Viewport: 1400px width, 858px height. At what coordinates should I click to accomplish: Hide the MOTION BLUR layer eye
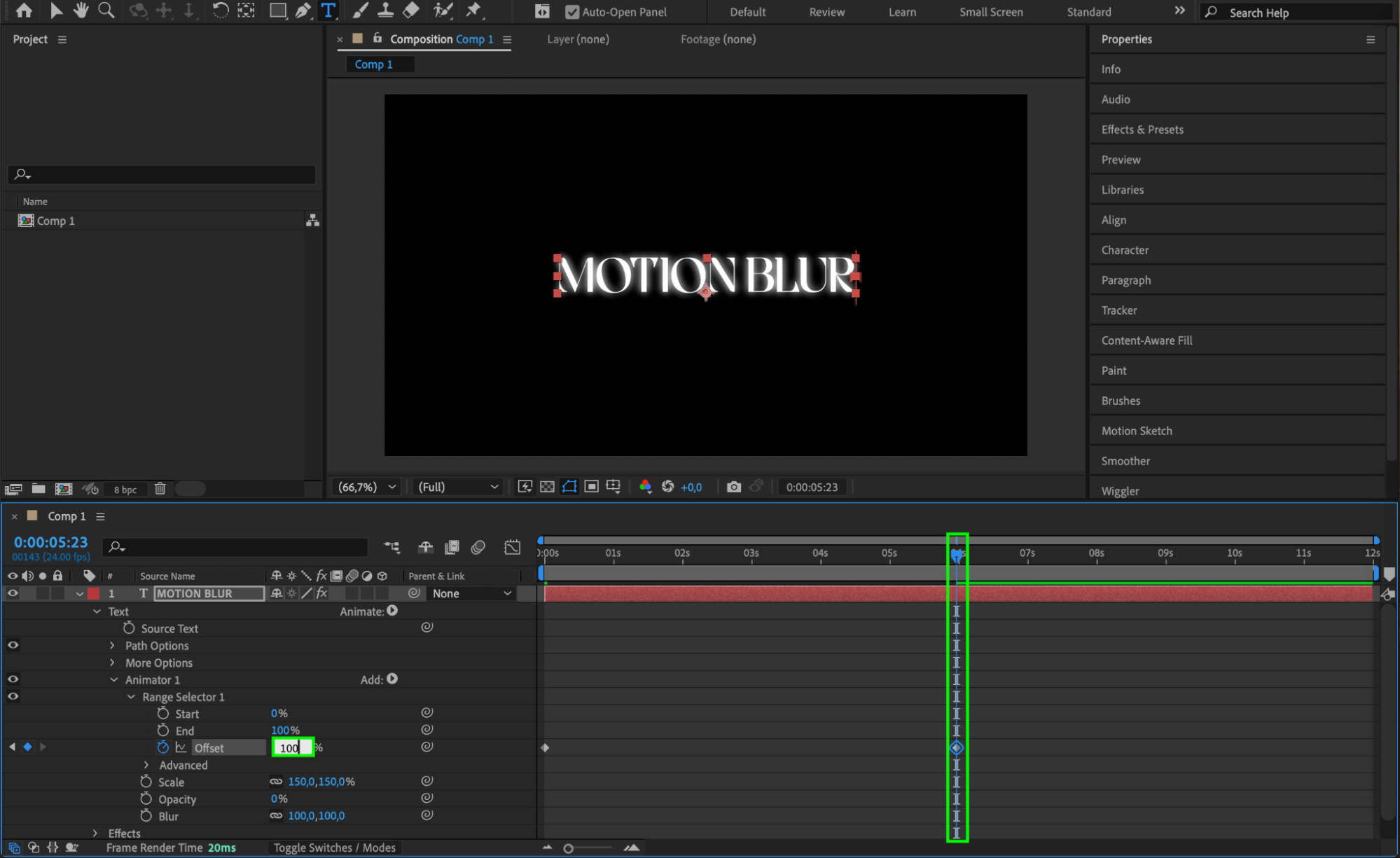click(x=13, y=593)
